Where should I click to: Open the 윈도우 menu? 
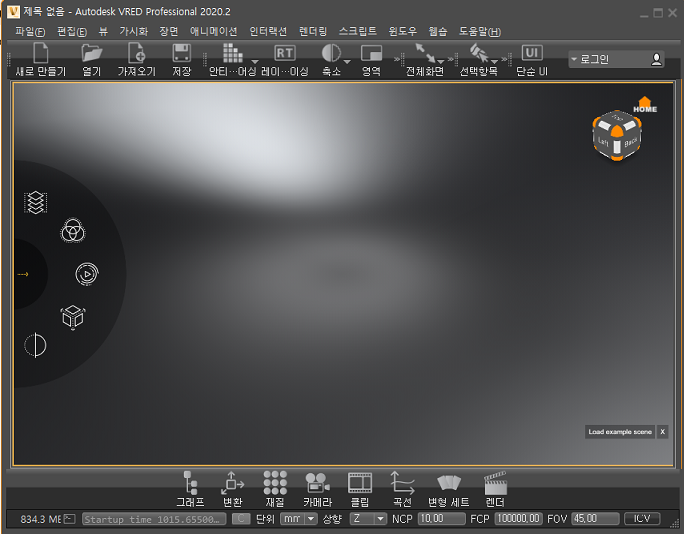click(x=403, y=31)
